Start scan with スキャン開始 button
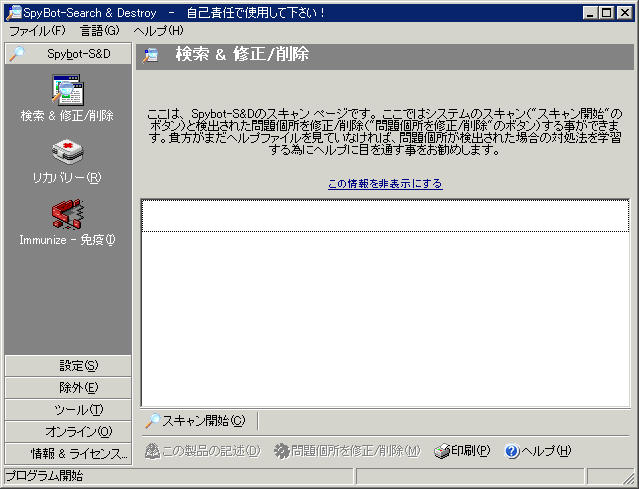The height and width of the screenshot is (489, 639). 196,421
